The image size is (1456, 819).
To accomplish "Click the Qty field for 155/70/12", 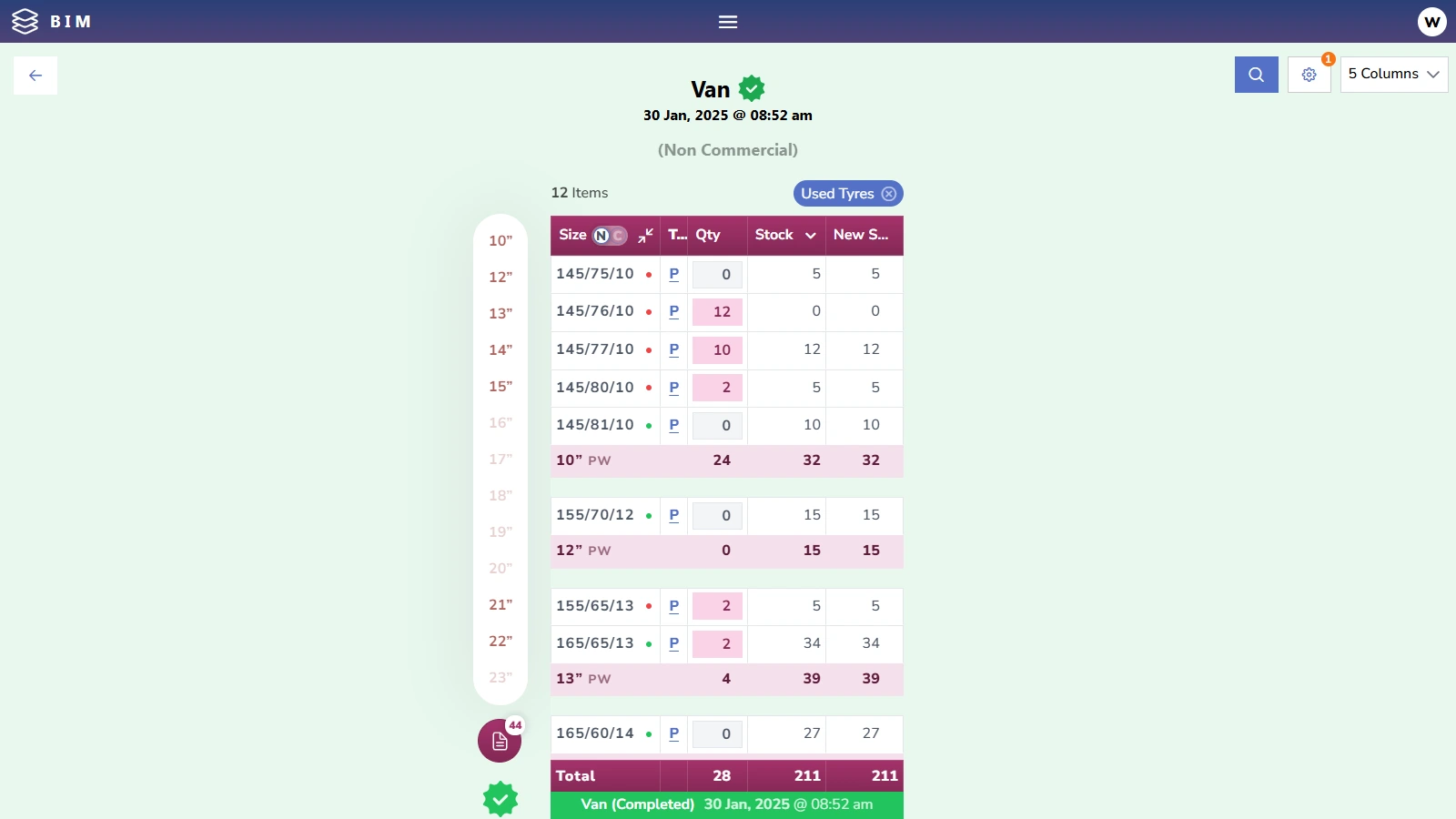I will point(718,516).
